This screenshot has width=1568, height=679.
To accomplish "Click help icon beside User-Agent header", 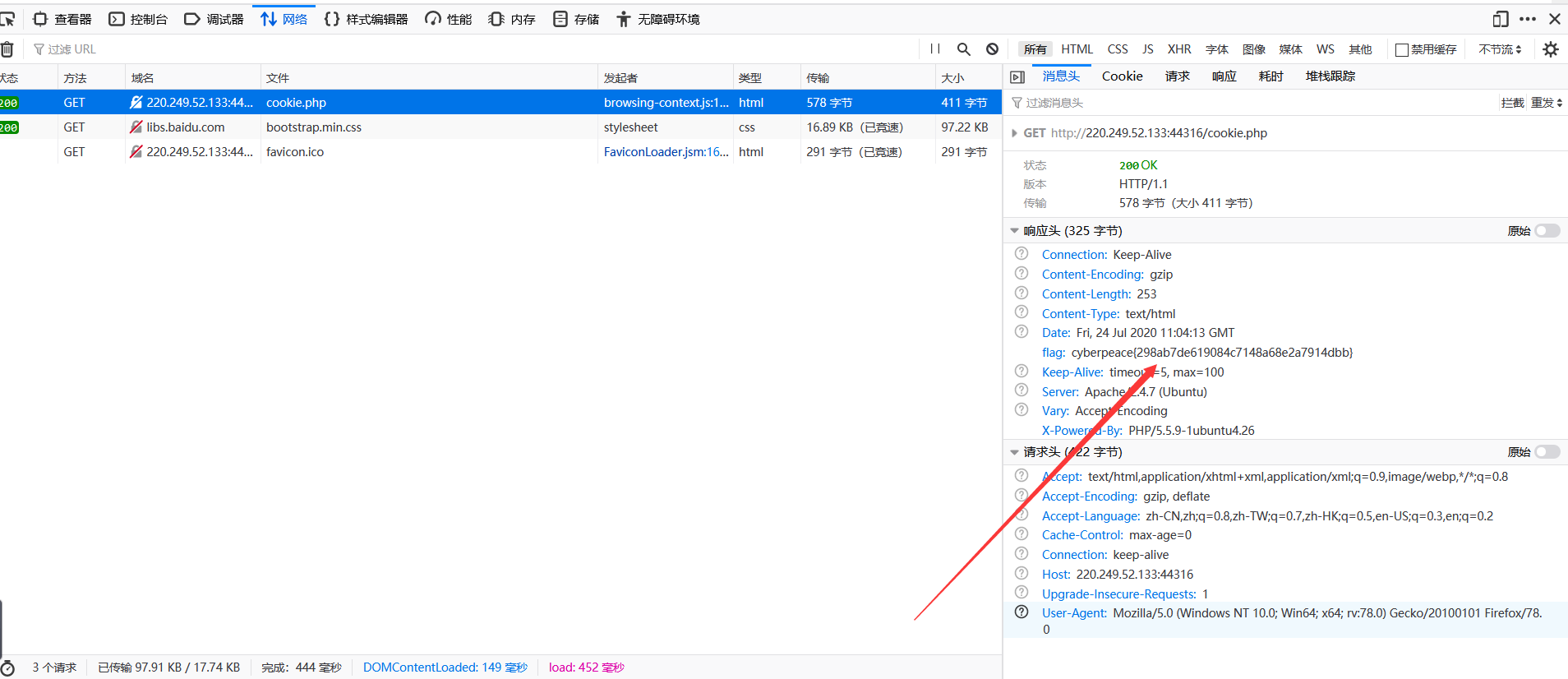I will (x=1022, y=612).
